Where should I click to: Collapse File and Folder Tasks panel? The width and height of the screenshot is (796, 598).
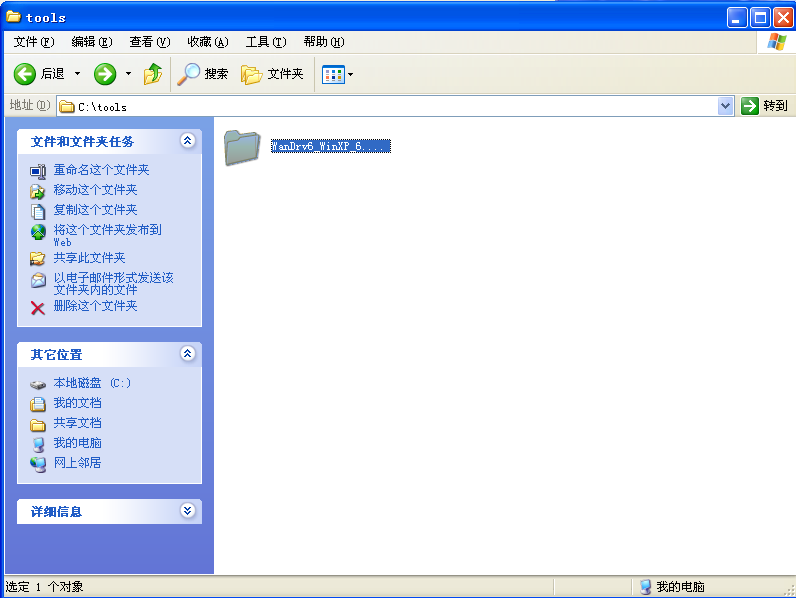point(187,141)
